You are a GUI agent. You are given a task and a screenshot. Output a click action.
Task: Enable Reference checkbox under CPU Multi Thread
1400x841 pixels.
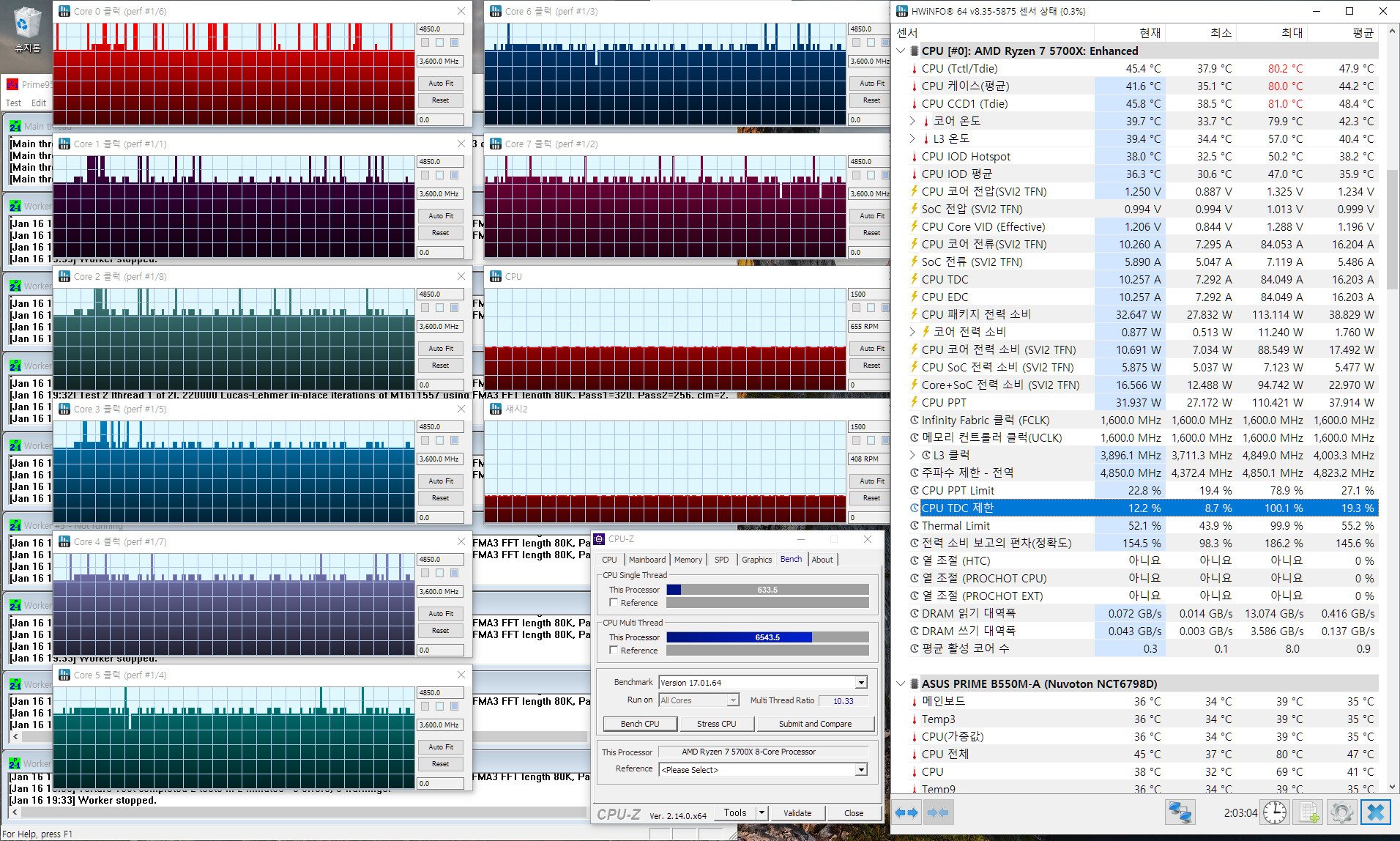614,651
